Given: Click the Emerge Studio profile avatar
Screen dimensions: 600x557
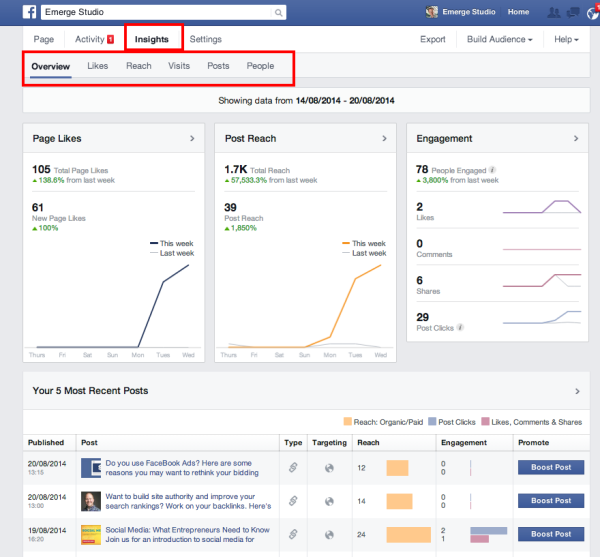Looking at the screenshot, I should coord(431,12).
